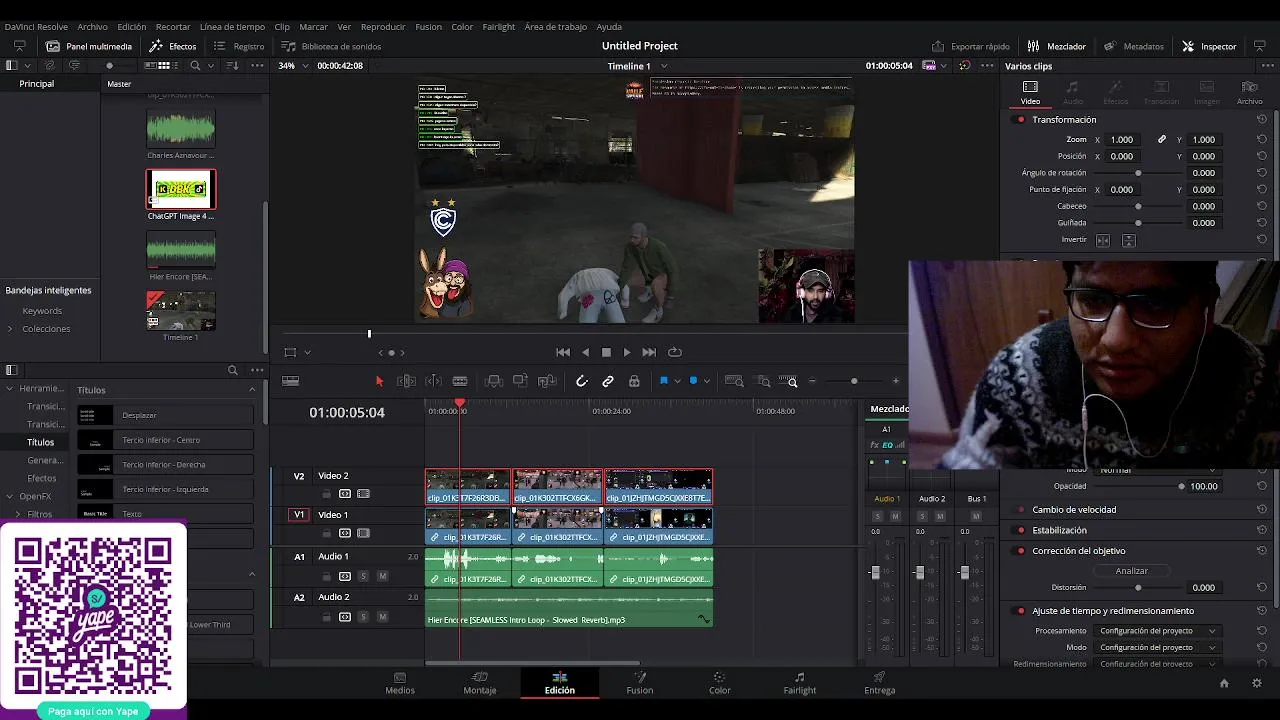Switch to the Color page tab
Image resolution: width=1280 pixels, height=720 pixels.
pyautogui.click(x=720, y=683)
